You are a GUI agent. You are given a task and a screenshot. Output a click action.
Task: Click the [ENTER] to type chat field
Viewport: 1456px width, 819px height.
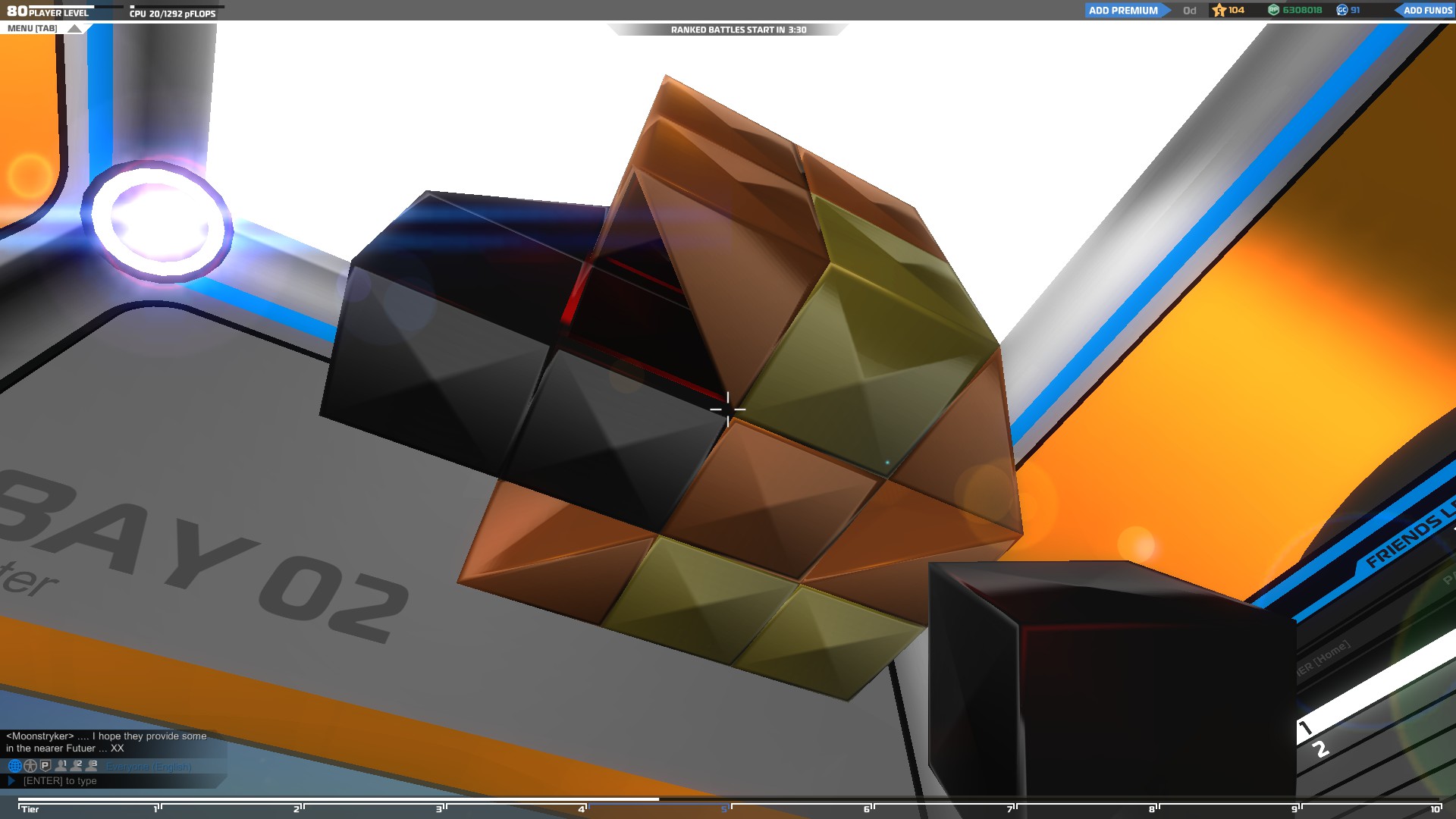point(60,781)
